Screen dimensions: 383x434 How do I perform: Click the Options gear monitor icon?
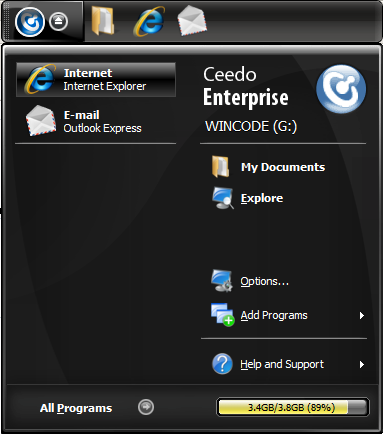[x=222, y=281]
